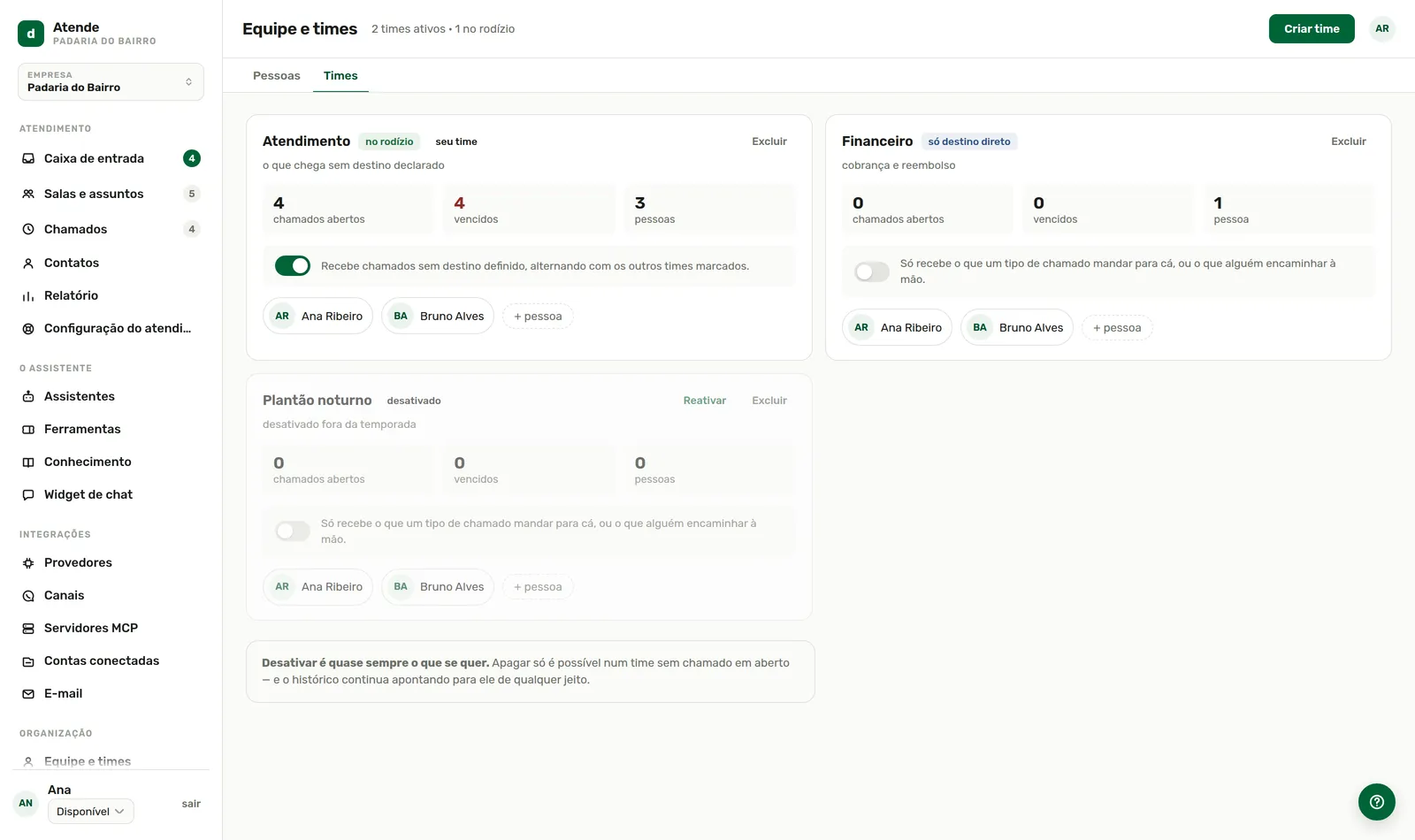1415x840 pixels.
Task: Open the Disponível status dropdown
Action: pyautogui.click(x=90, y=811)
